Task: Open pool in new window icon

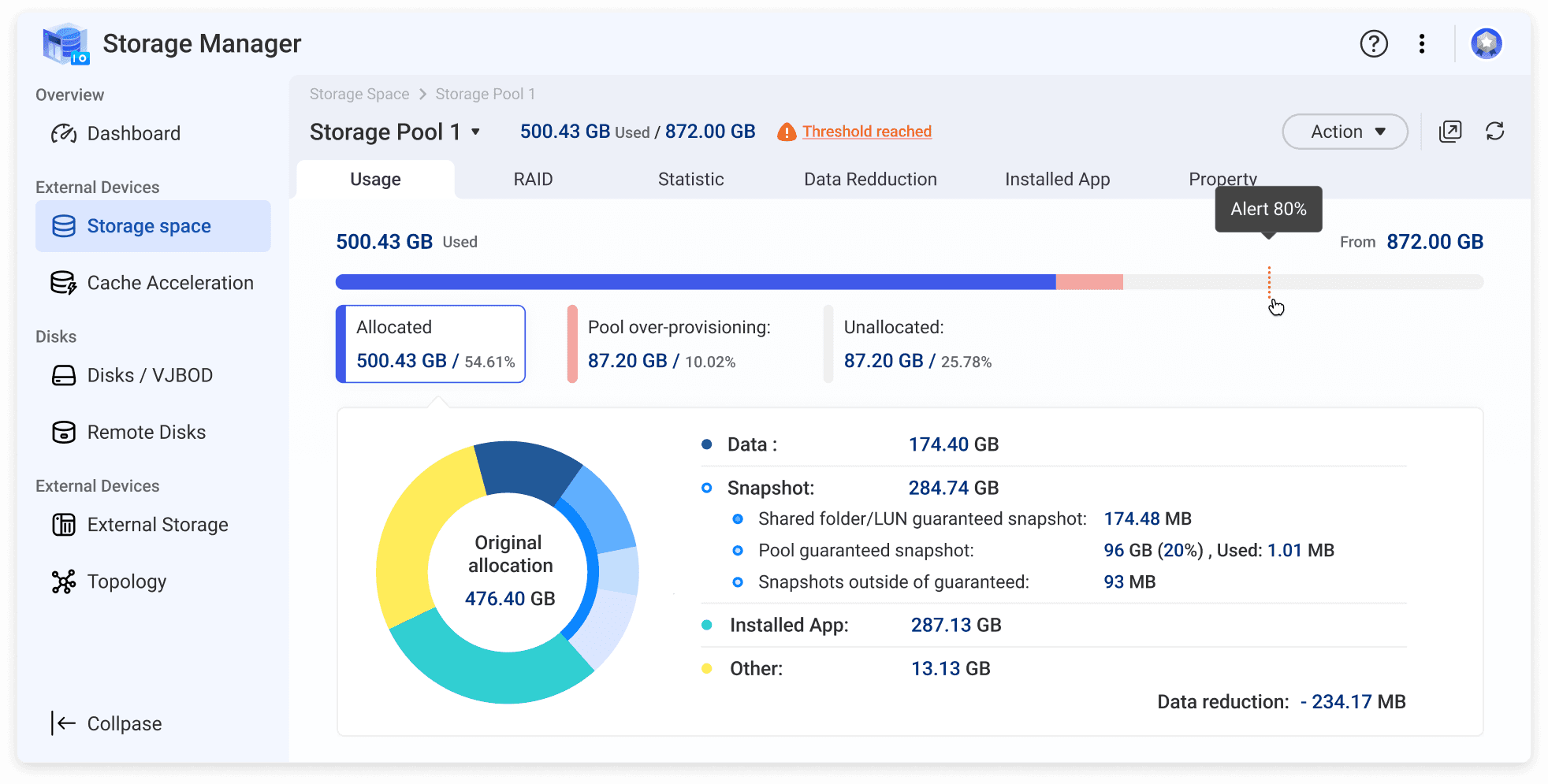Action: coord(1450,132)
